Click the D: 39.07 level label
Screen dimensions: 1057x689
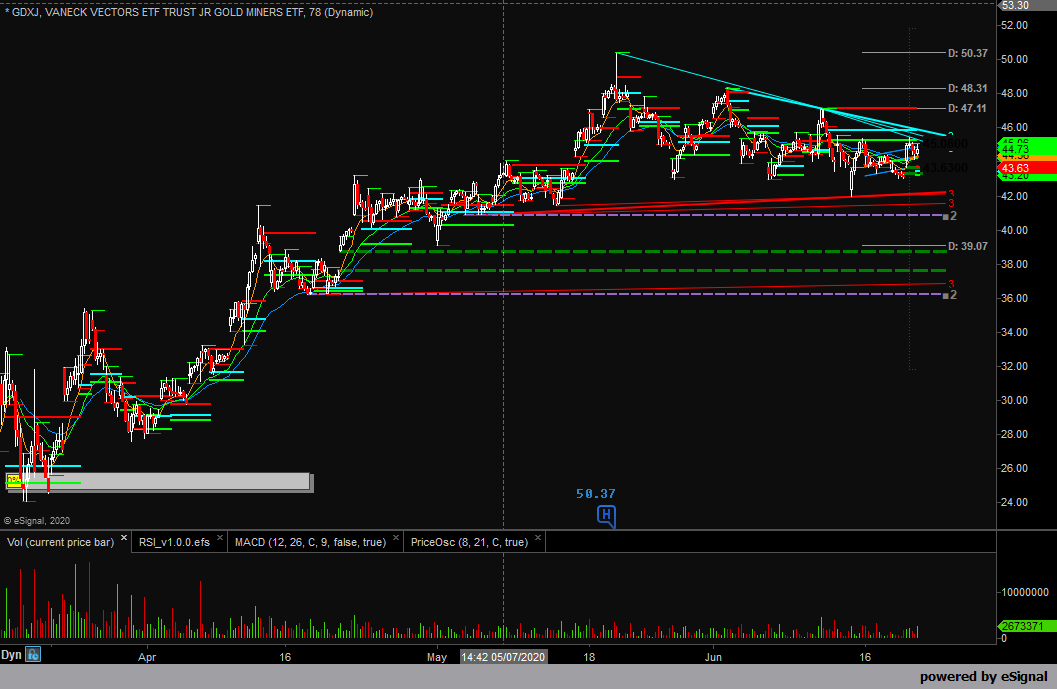coord(967,247)
